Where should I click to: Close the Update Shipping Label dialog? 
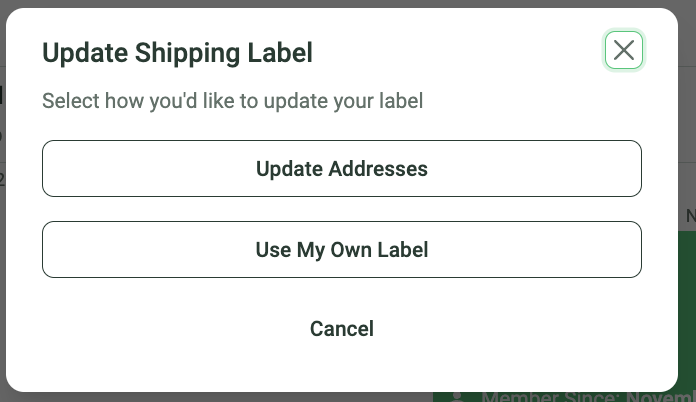pyautogui.click(x=624, y=50)
